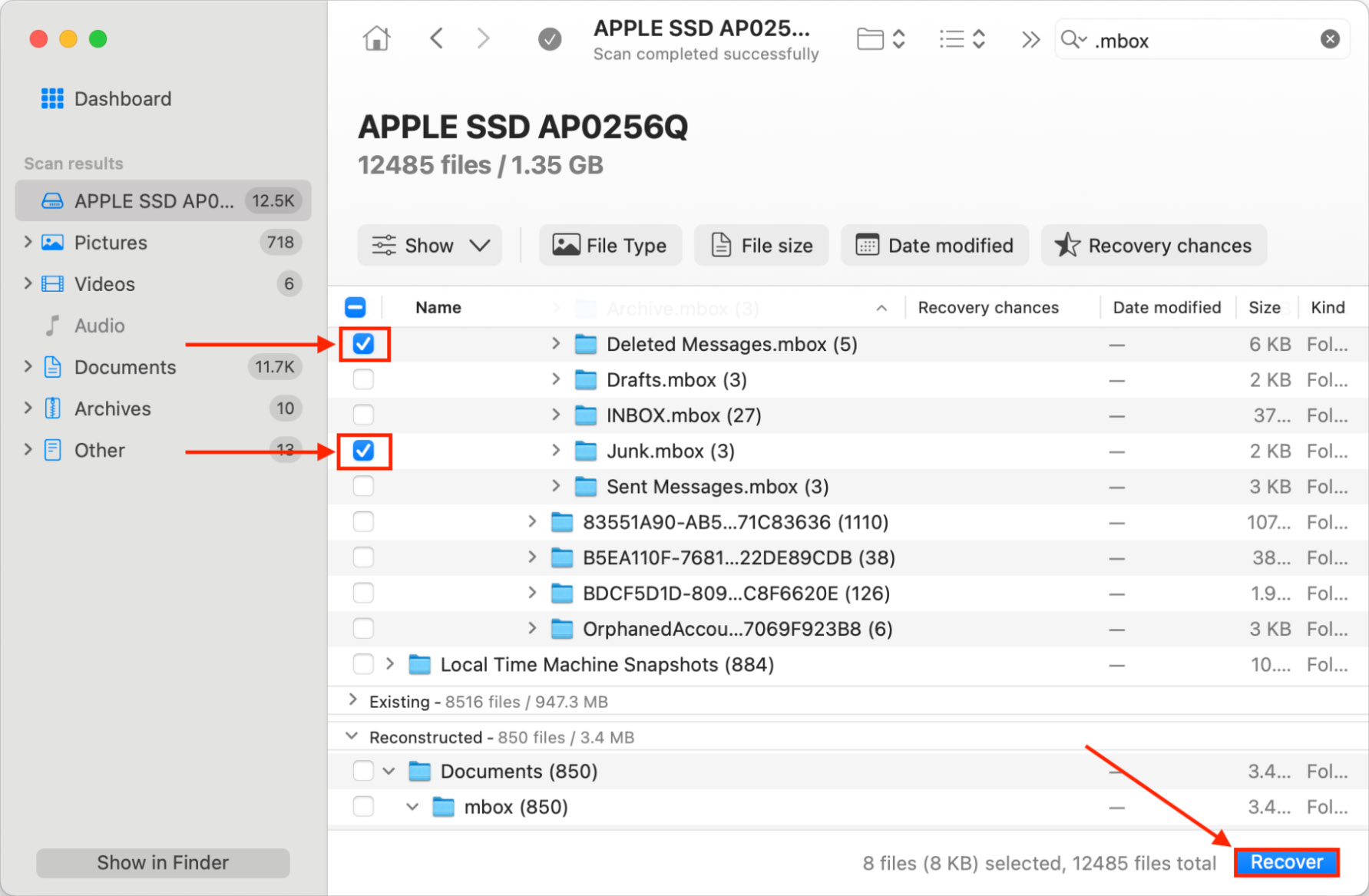
Task: Click the Show in Finder button
Action: coord(163,863)
